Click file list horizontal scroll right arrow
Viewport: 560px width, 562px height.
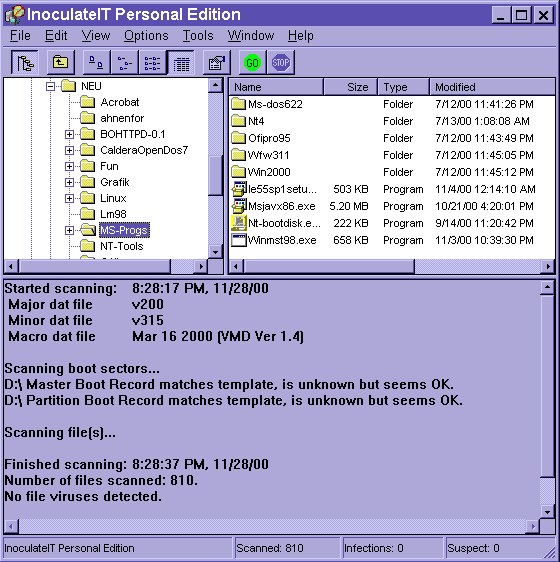click(x=548, y=266)
